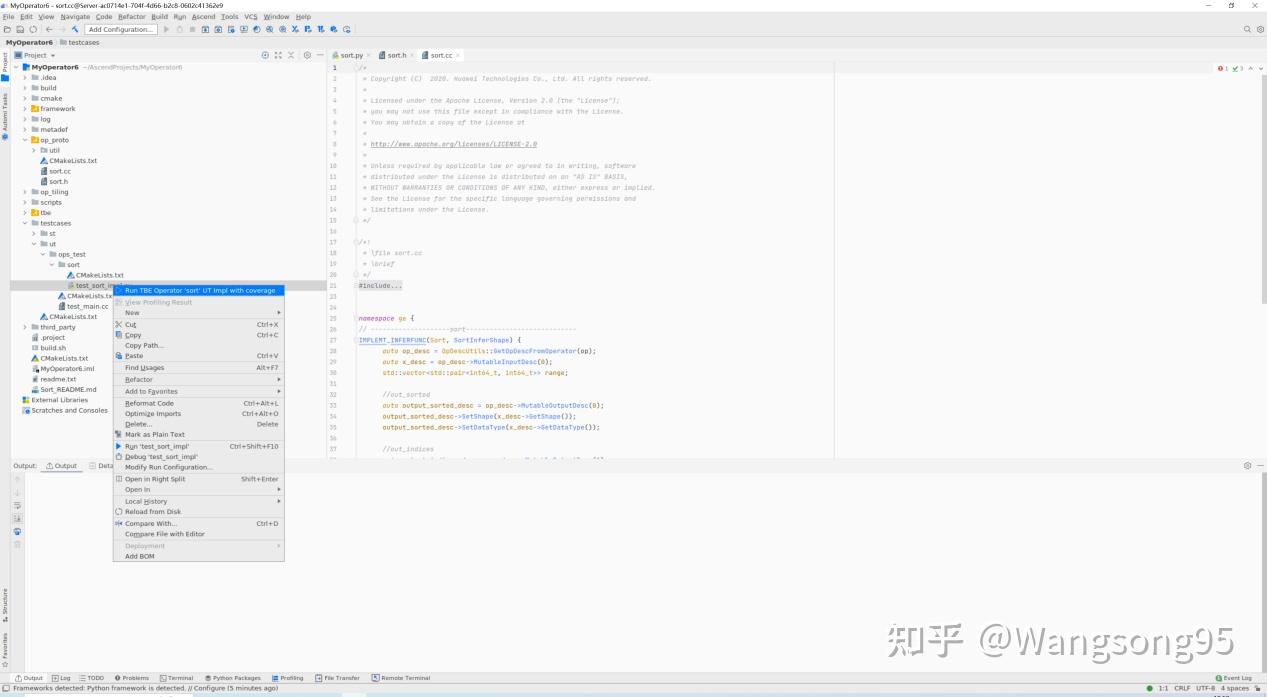Click the Build hammer icon
Screen dimensions: 1267x697
coord(75,29)
